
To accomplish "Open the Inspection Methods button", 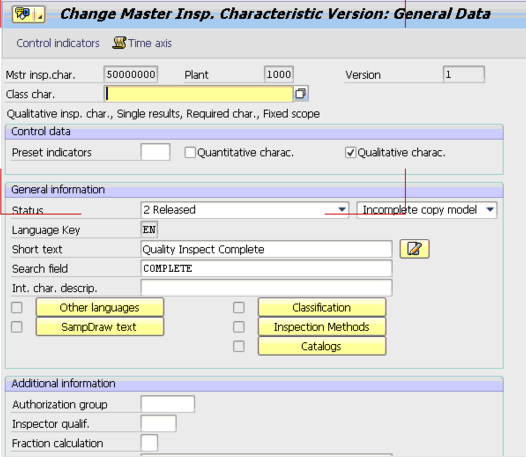I will tap(322, 327).
